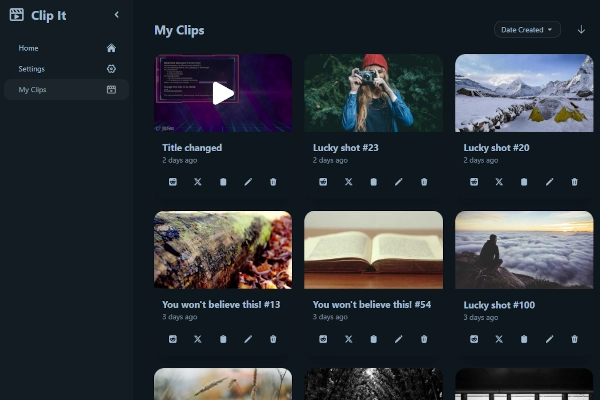Edit Lucky shot #20 with pencil icon
Viewport: 600px width, 400px height.
click(549, 182)
